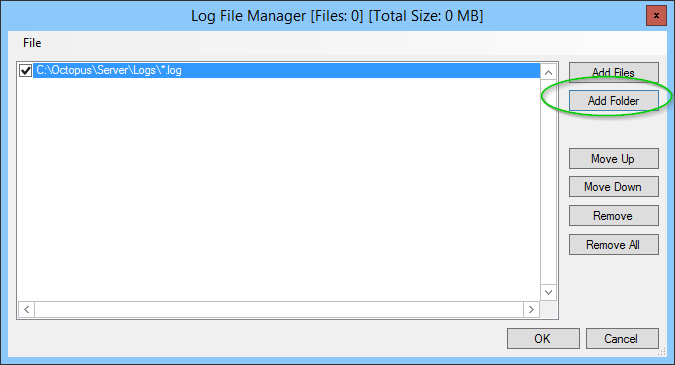Click the horizontal scrollbar right arrow
Screen dimensions: 675x365
click(531, 309)
